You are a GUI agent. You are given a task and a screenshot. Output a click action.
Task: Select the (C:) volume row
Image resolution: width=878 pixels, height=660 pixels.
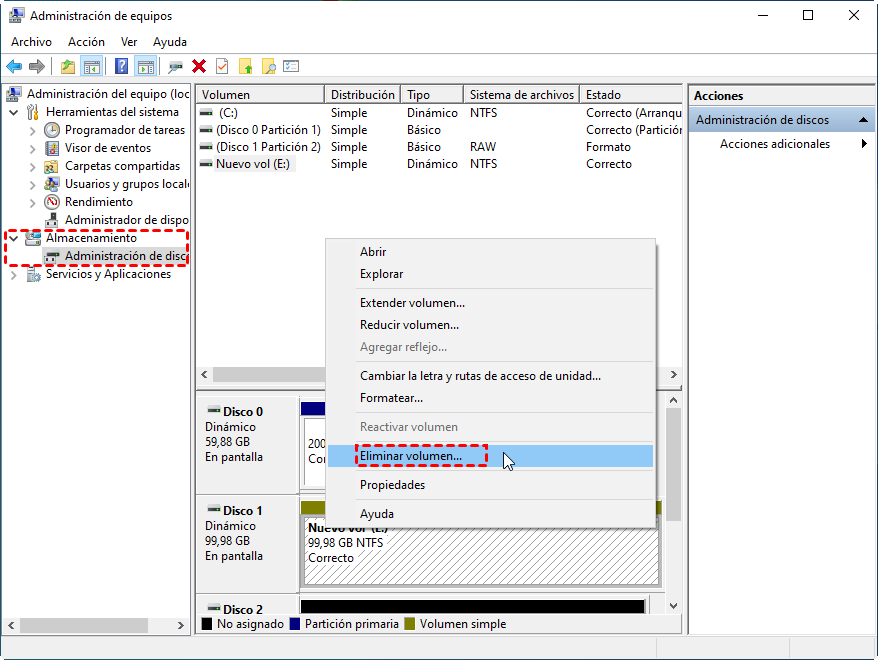440,113
